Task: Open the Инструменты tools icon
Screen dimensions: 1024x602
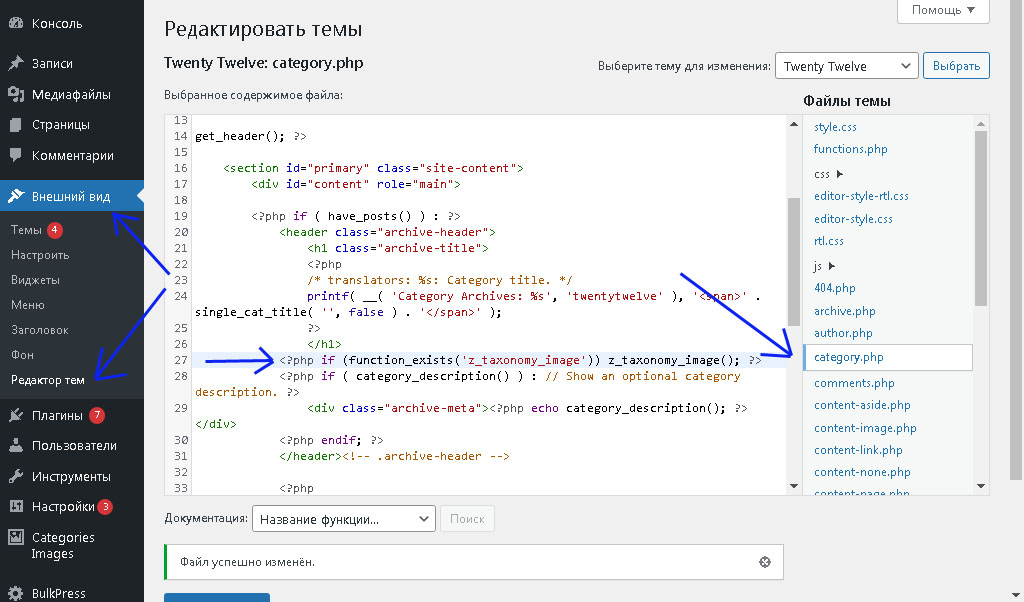Action: point(16,476)
